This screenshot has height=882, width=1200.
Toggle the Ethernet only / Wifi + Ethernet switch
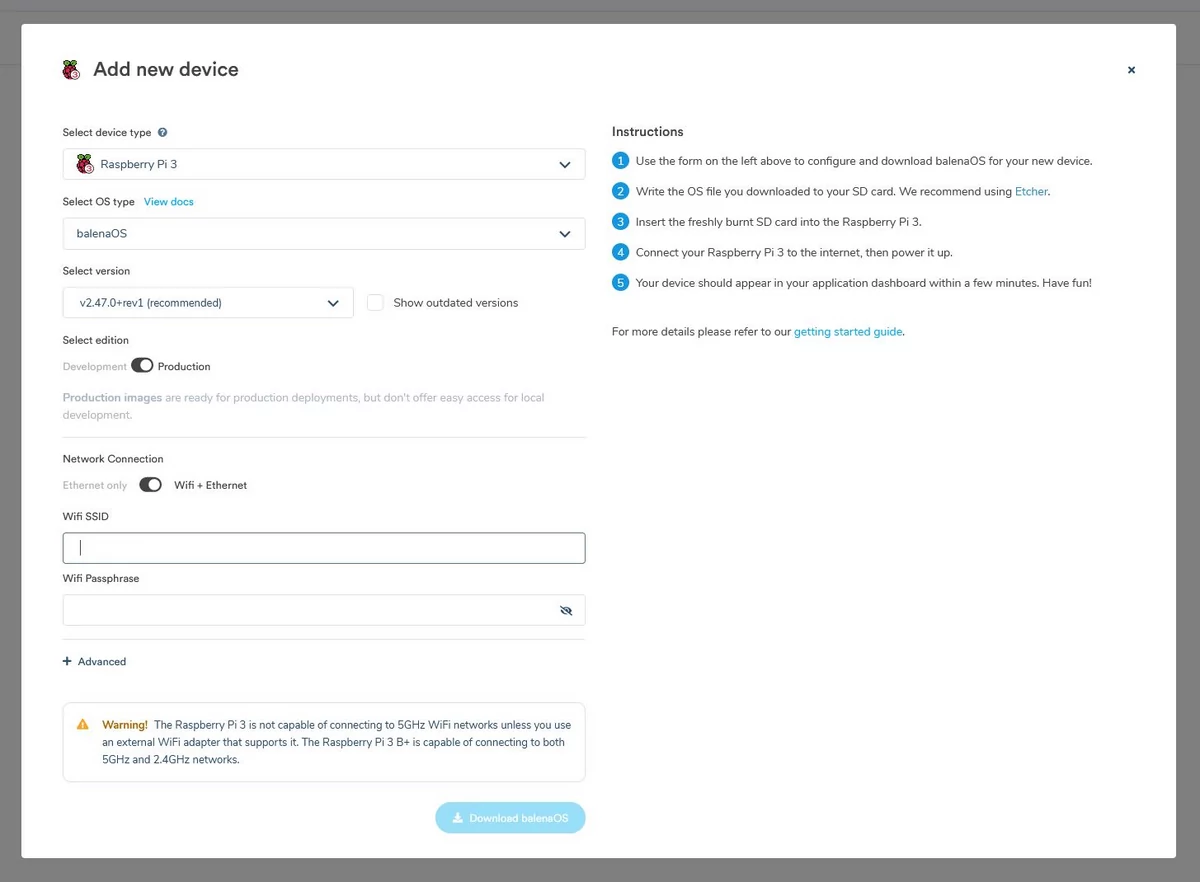point(150,485)
